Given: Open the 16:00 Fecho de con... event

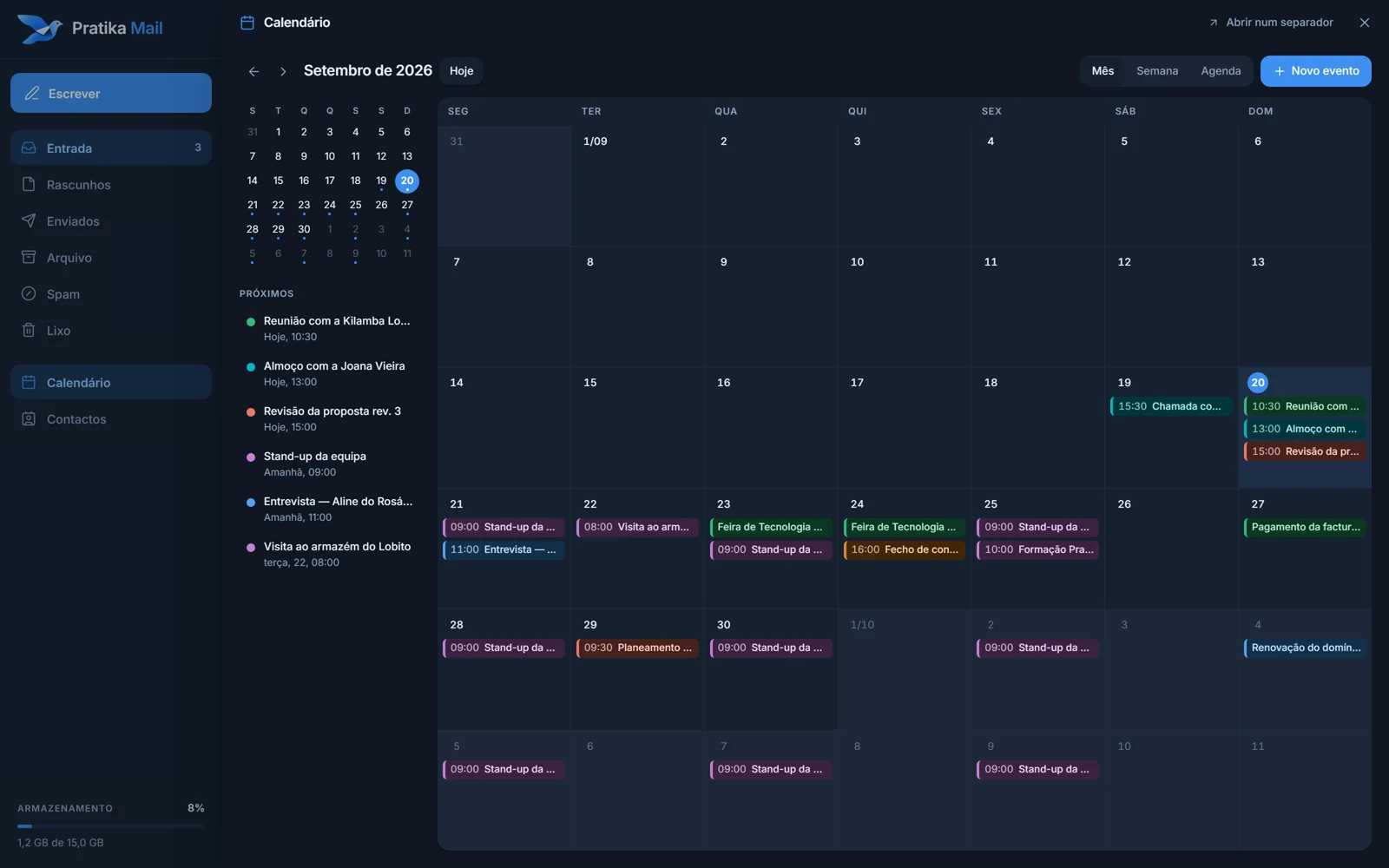Looking at the screenshot, I should click(x=905, y=549).
